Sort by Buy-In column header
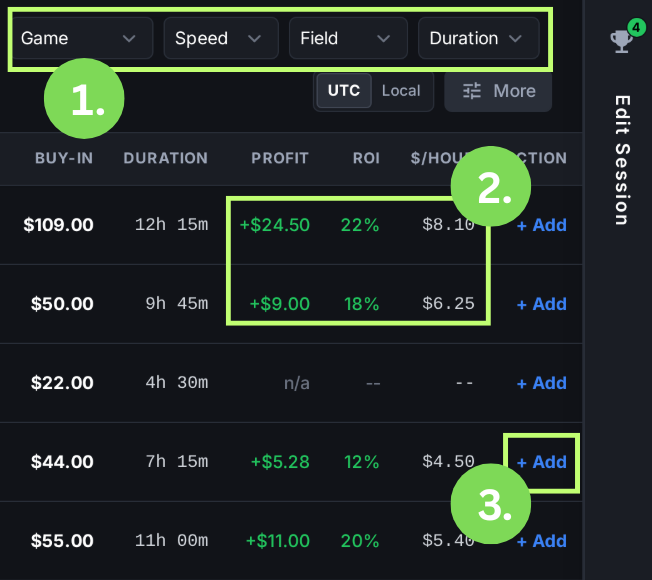Screen dimensions: 652x580 pos(64,158)
